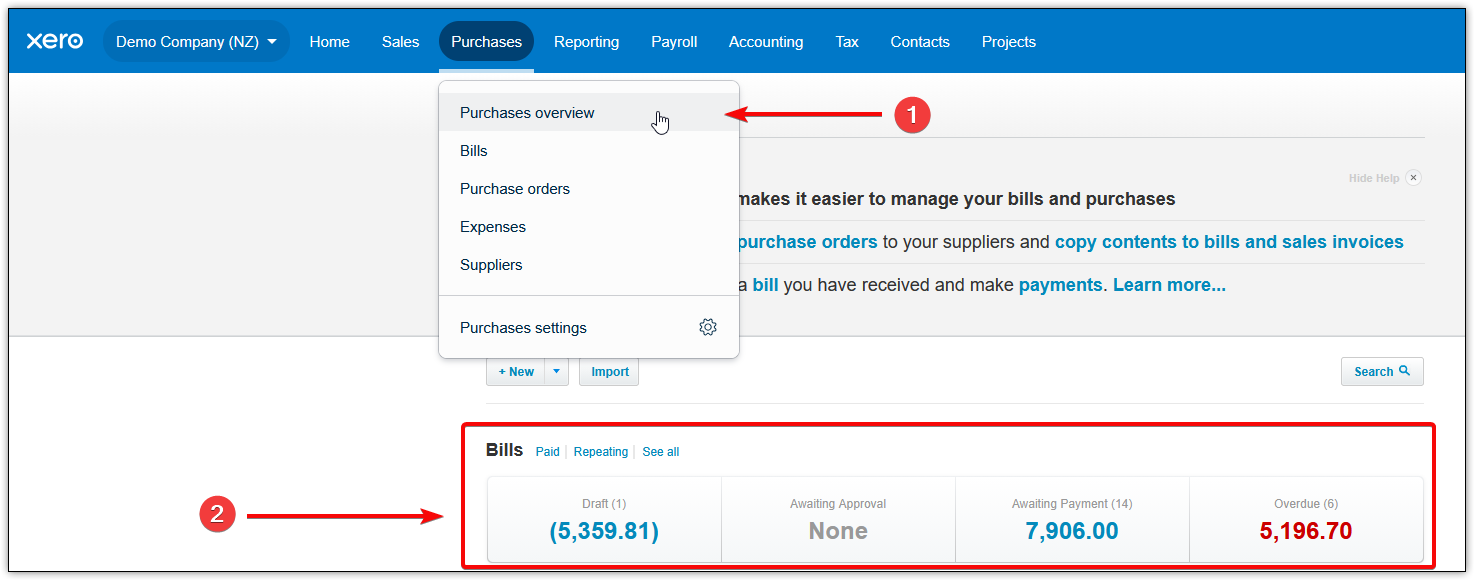Open the Paid bills link

point(547,452)
